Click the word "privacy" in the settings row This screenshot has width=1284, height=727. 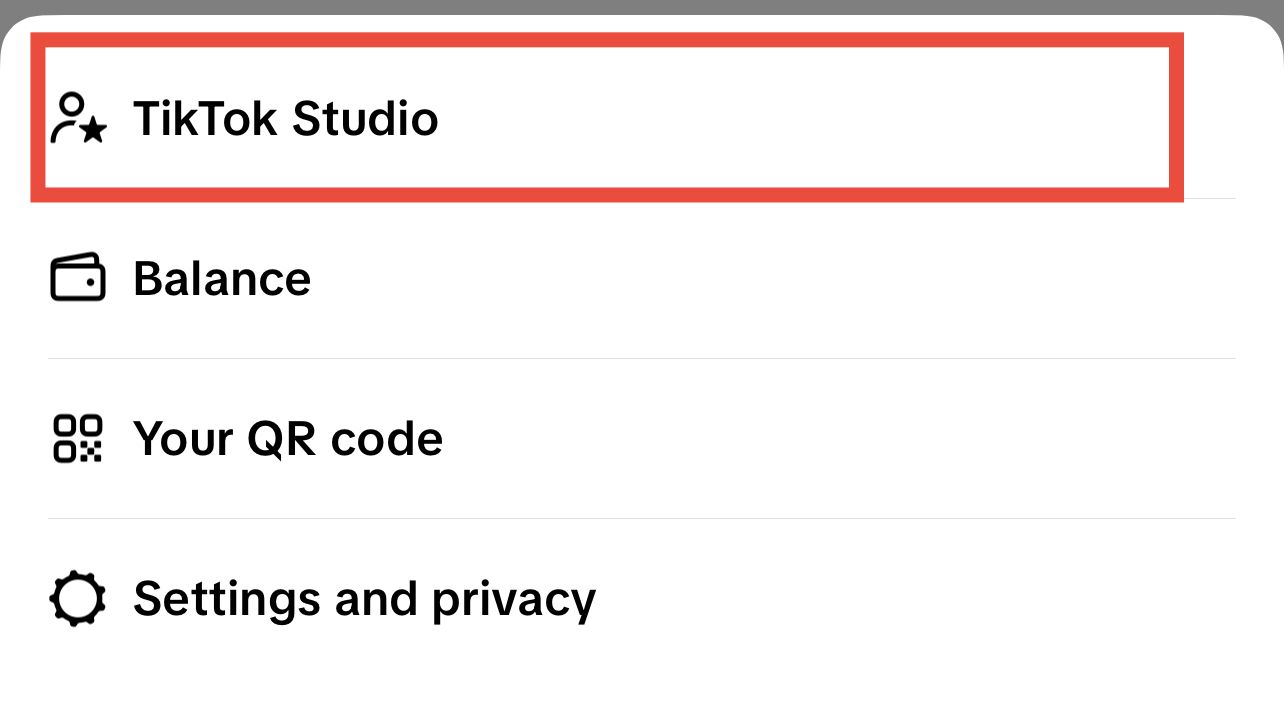pos(513,600)
